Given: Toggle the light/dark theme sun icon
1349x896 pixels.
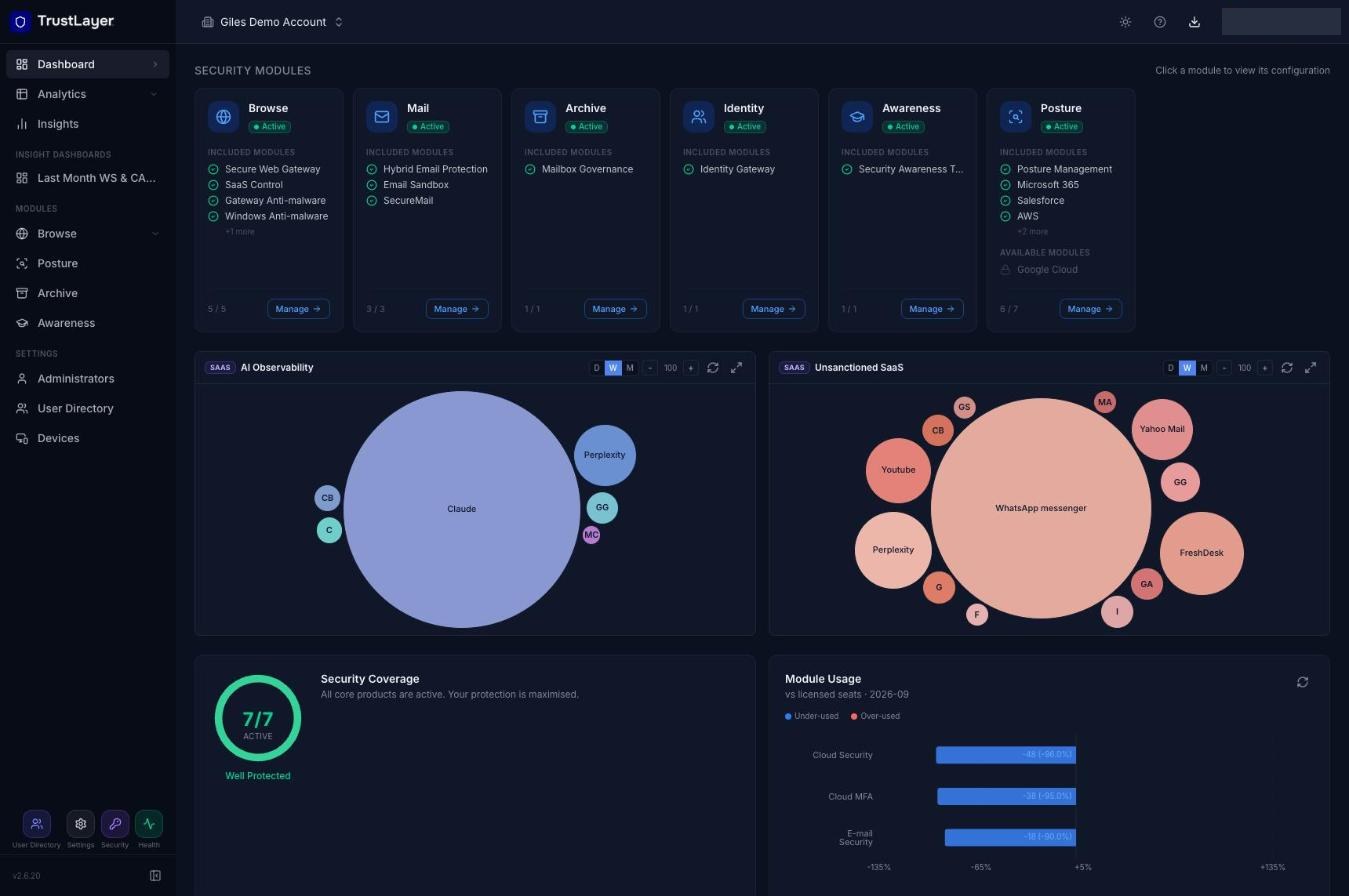Looking at the screenshot, I should click(x=1125, y=22).
